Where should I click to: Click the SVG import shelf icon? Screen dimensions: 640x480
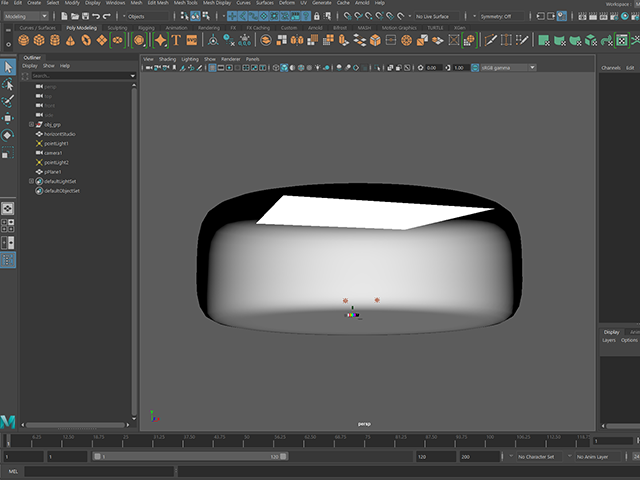(191, 40)
